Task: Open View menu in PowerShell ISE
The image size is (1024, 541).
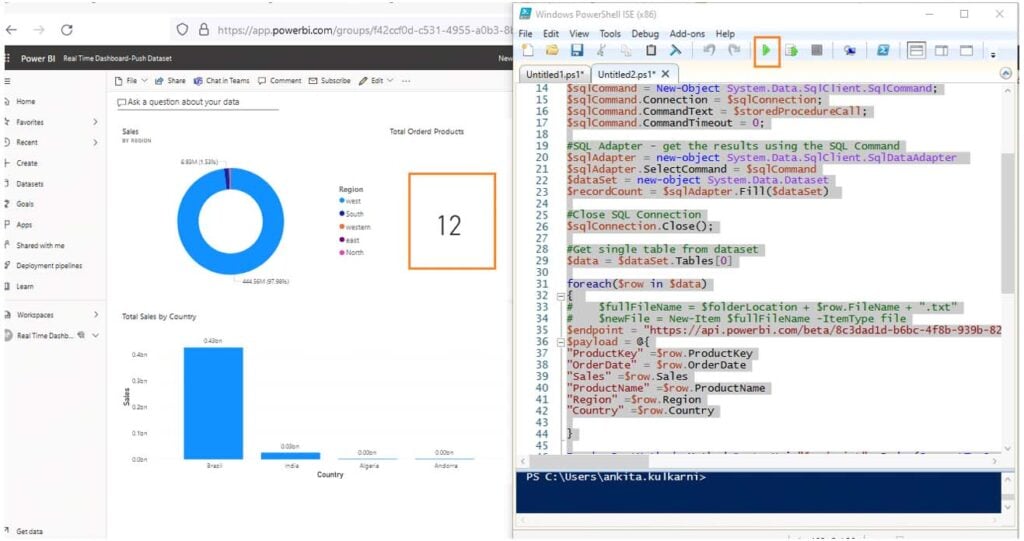Action: pos(579,33)
